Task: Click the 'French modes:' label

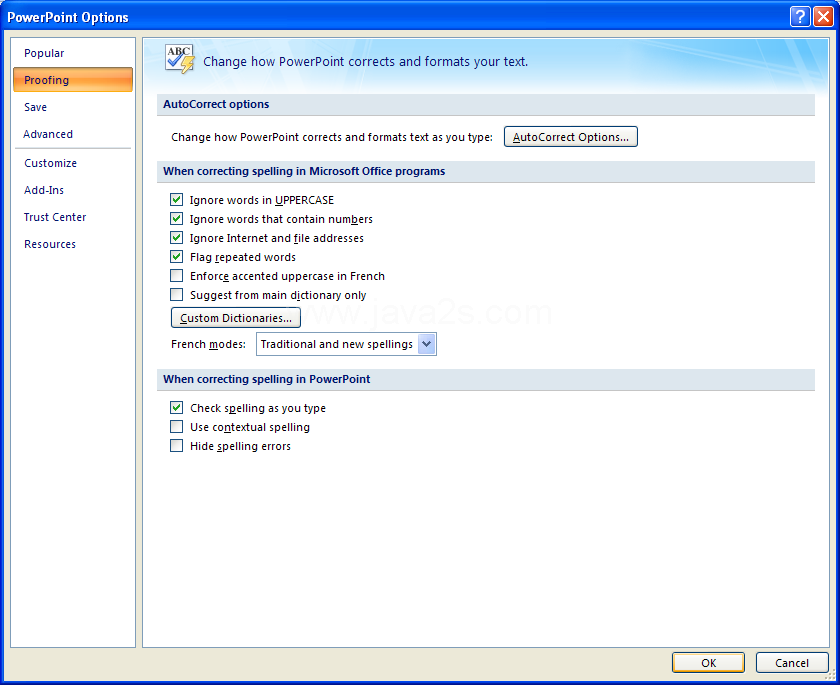Action: click(208, 344)
